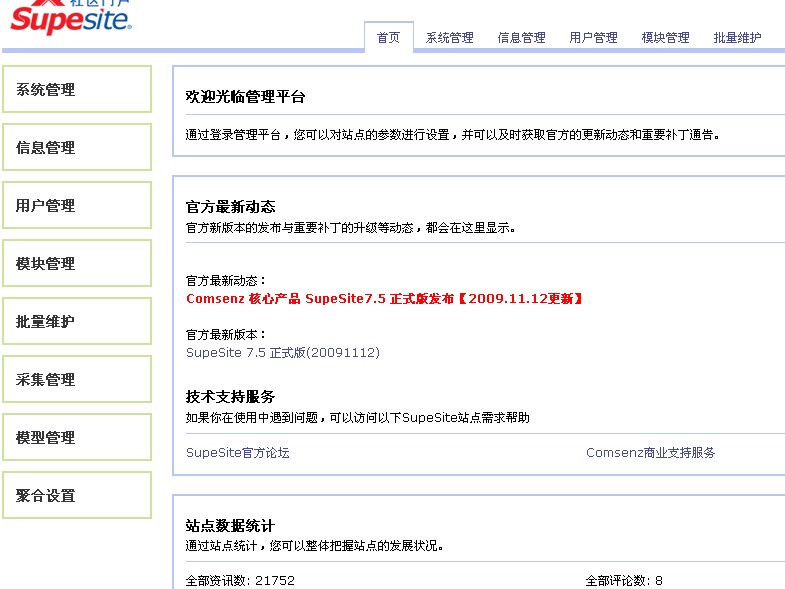
Task: Select 信息管理 in the left sidebar
Action: coord(77,147)
